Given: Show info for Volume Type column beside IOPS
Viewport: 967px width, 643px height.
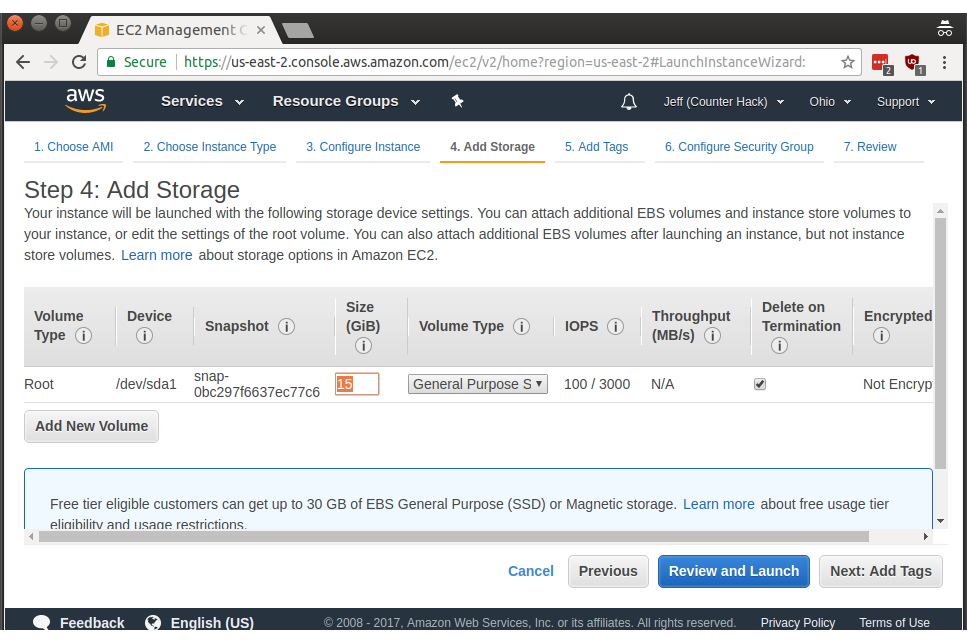Looking at the screenshot, I should pyautogui.click(x=521, y=326).
